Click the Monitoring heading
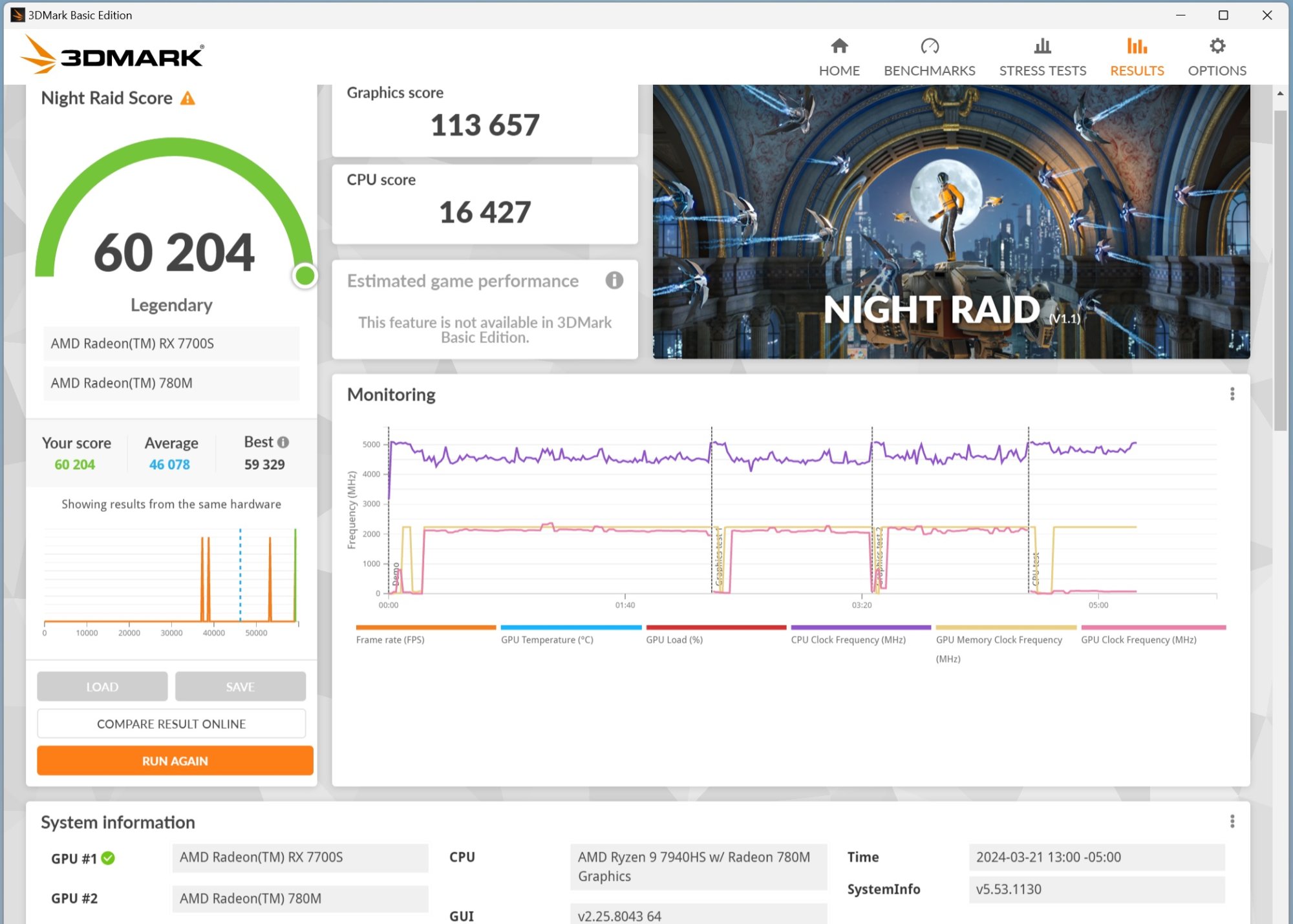The height and width of the screenshot is (924, 1293). tap(391, 395)
